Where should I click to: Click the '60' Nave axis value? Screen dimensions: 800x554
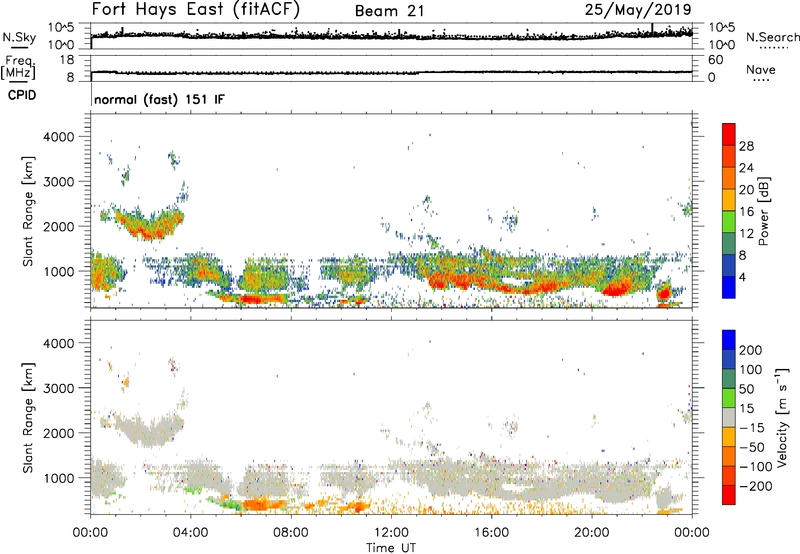[715, 60]
